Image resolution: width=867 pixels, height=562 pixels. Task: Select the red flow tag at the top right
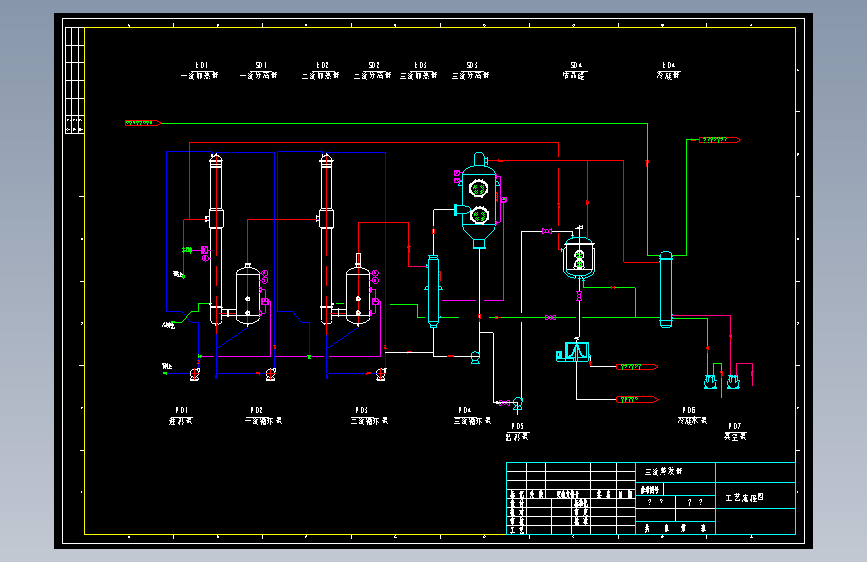tap(719, 140)
